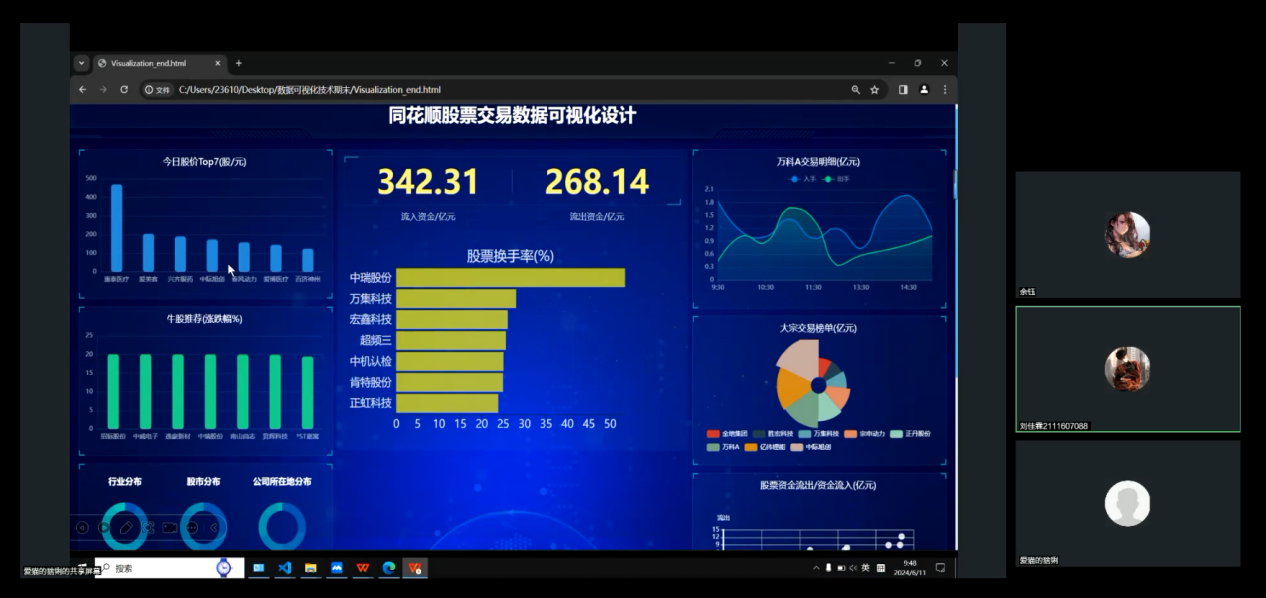Select the Visualization_end.html tab
The width and height of the screenshot is (1266, 598).
point(159,63)
